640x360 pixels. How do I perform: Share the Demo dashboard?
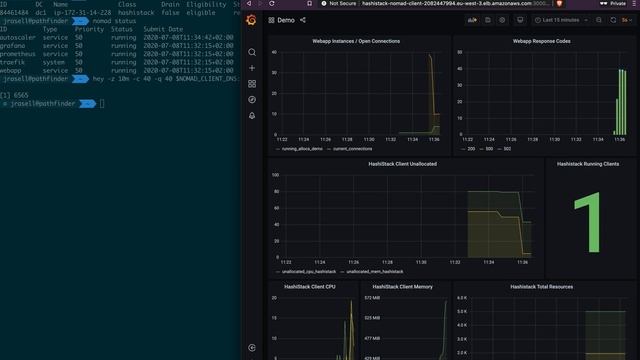click(x=303, y=20)
